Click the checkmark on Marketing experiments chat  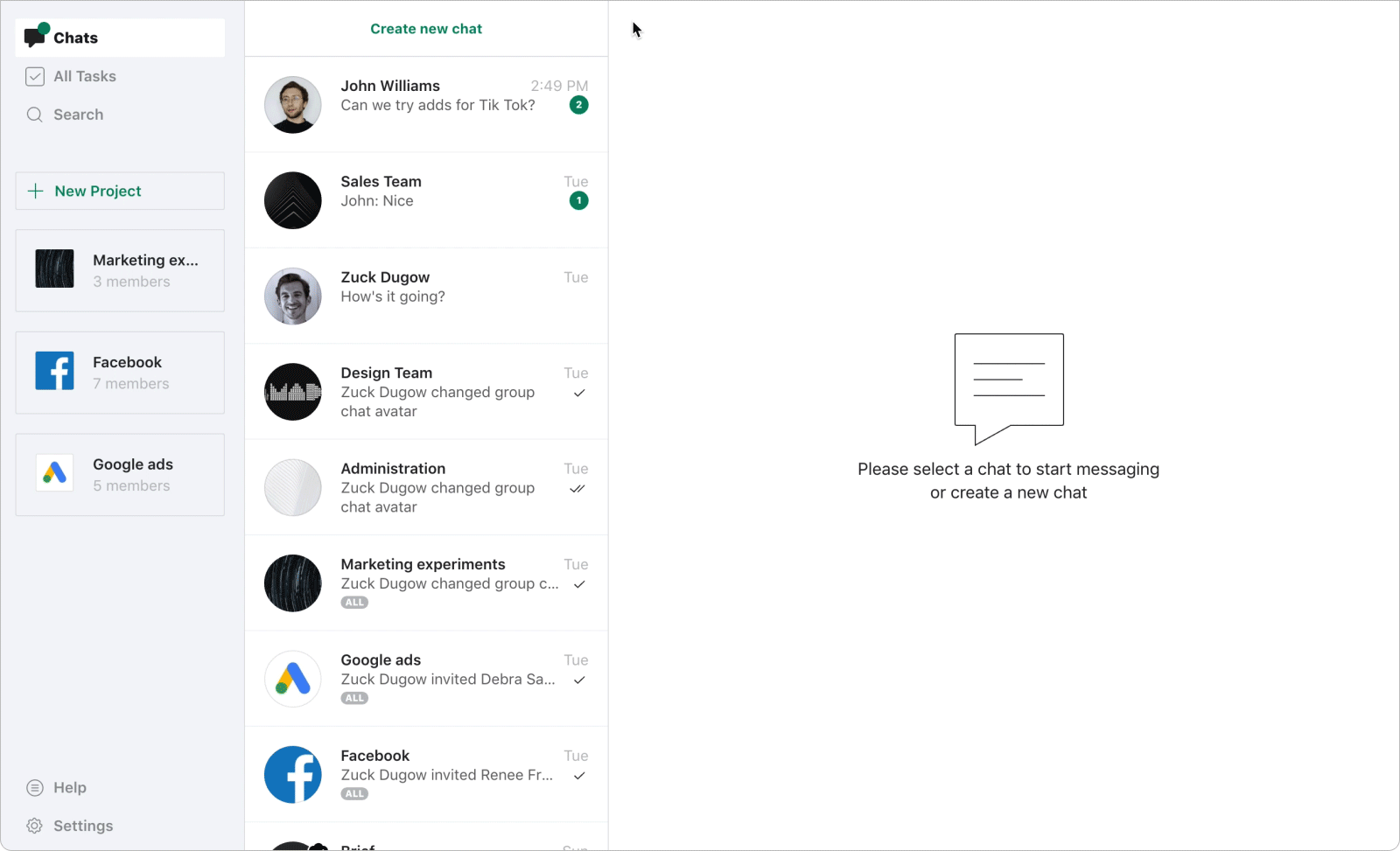[579, 584]
